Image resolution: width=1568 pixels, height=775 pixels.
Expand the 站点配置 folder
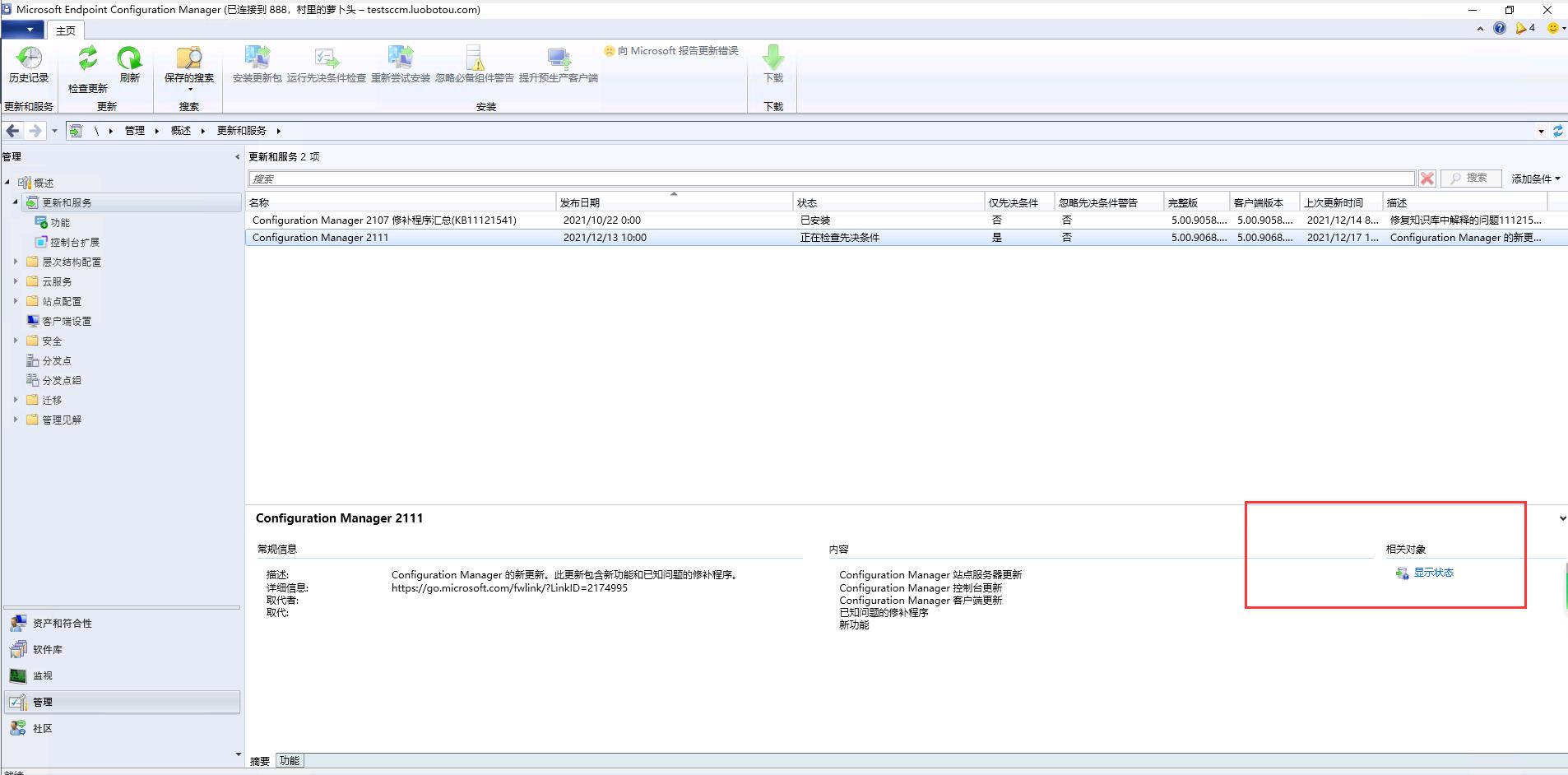(x=16, y=301)
